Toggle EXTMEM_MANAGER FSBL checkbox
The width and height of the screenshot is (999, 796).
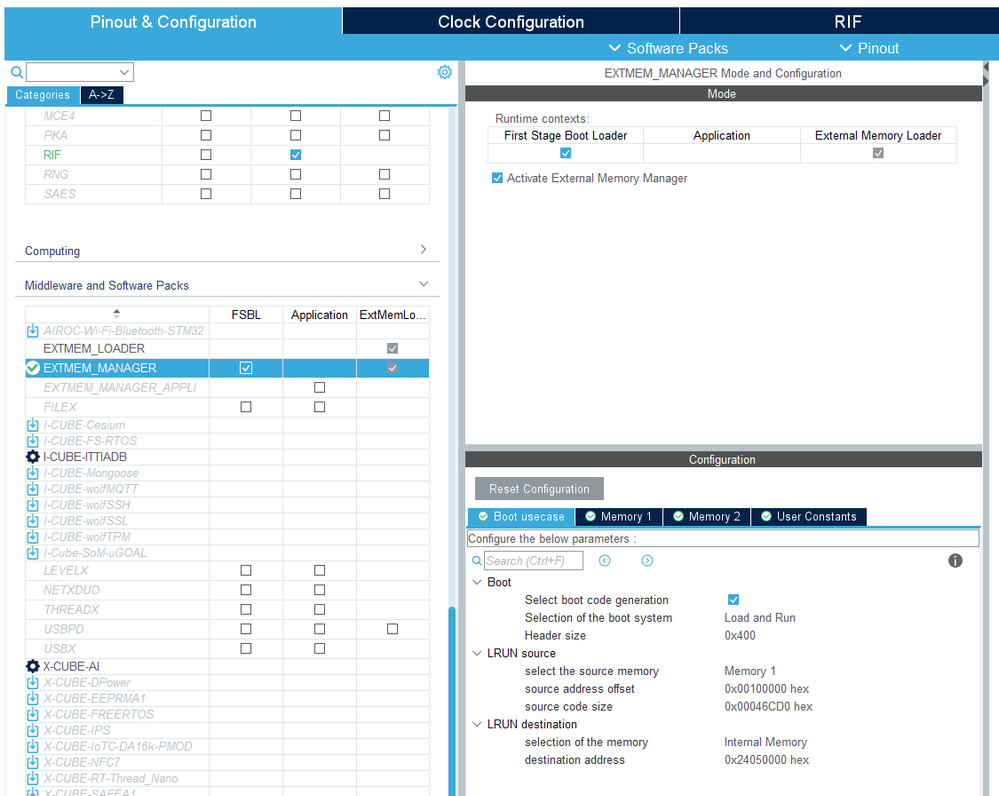(246, 368)
